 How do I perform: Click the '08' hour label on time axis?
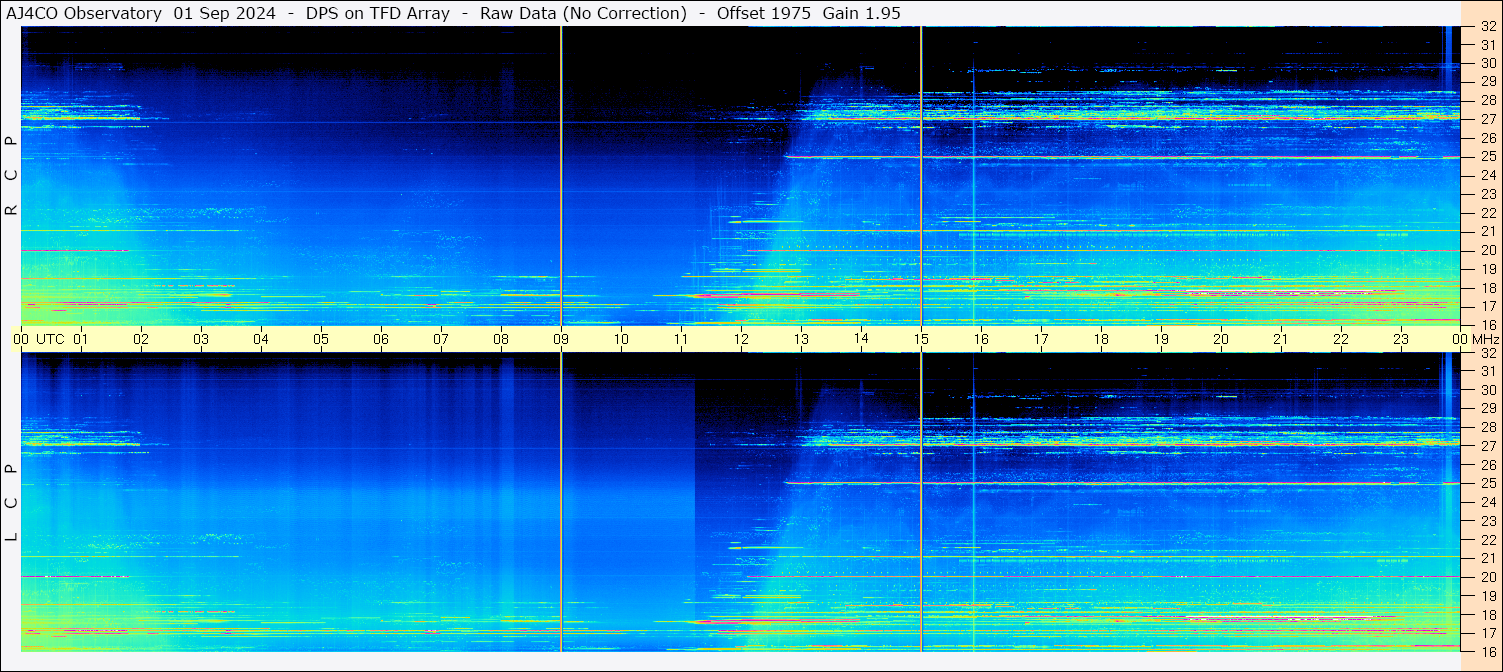pyautogui.click(x=501, y=339)
